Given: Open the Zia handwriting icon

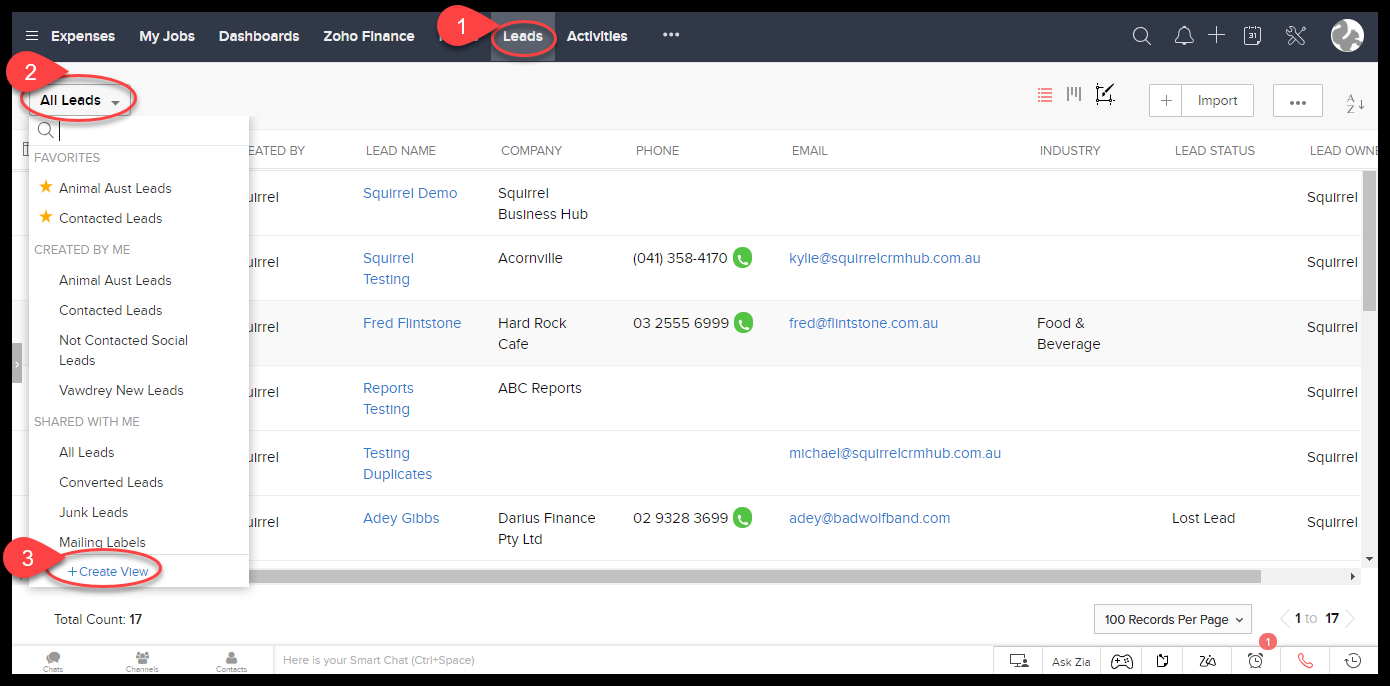Looking at the screenshot, I should [x=1208, y=660].
